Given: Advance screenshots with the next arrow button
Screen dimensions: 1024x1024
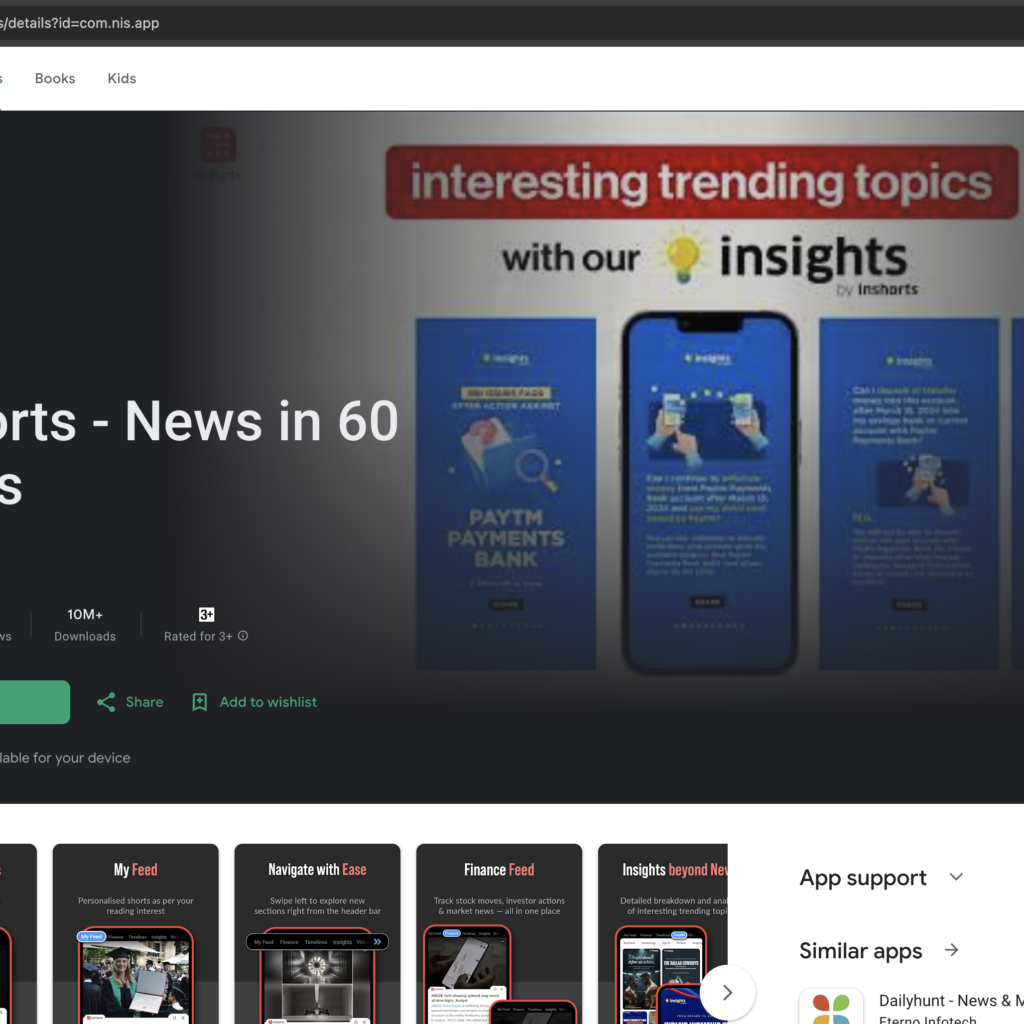Looking at the screenshot, I should (x=727, y=992).
